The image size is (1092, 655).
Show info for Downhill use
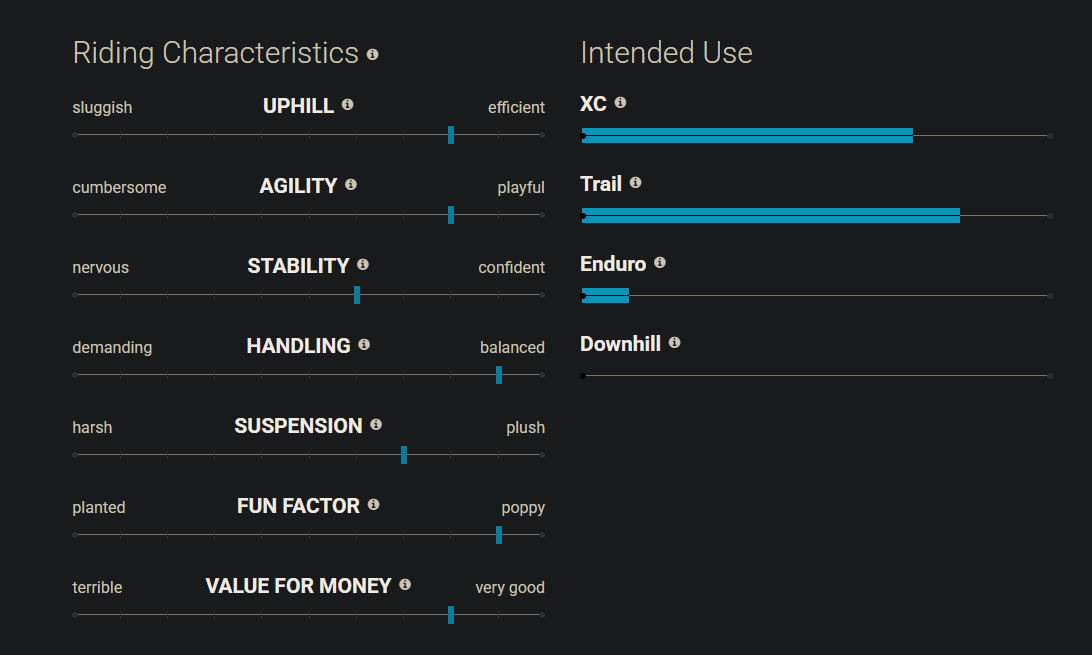point(674,342)
